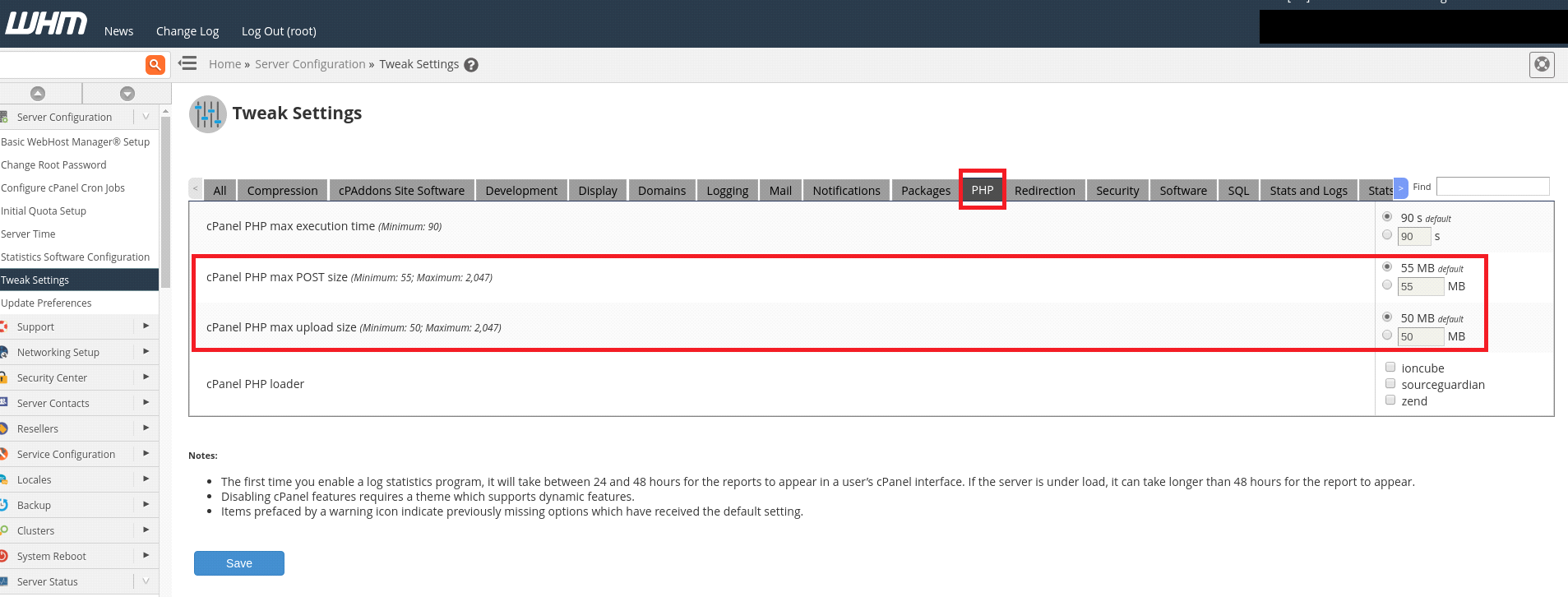Select custom max execution time radio
The image size is (1568, 597).
[x=1387, y=235]
